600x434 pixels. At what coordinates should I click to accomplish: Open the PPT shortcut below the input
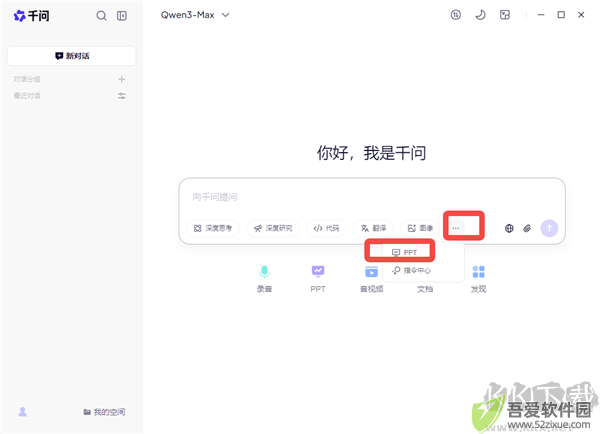click(x=318, y=279)
